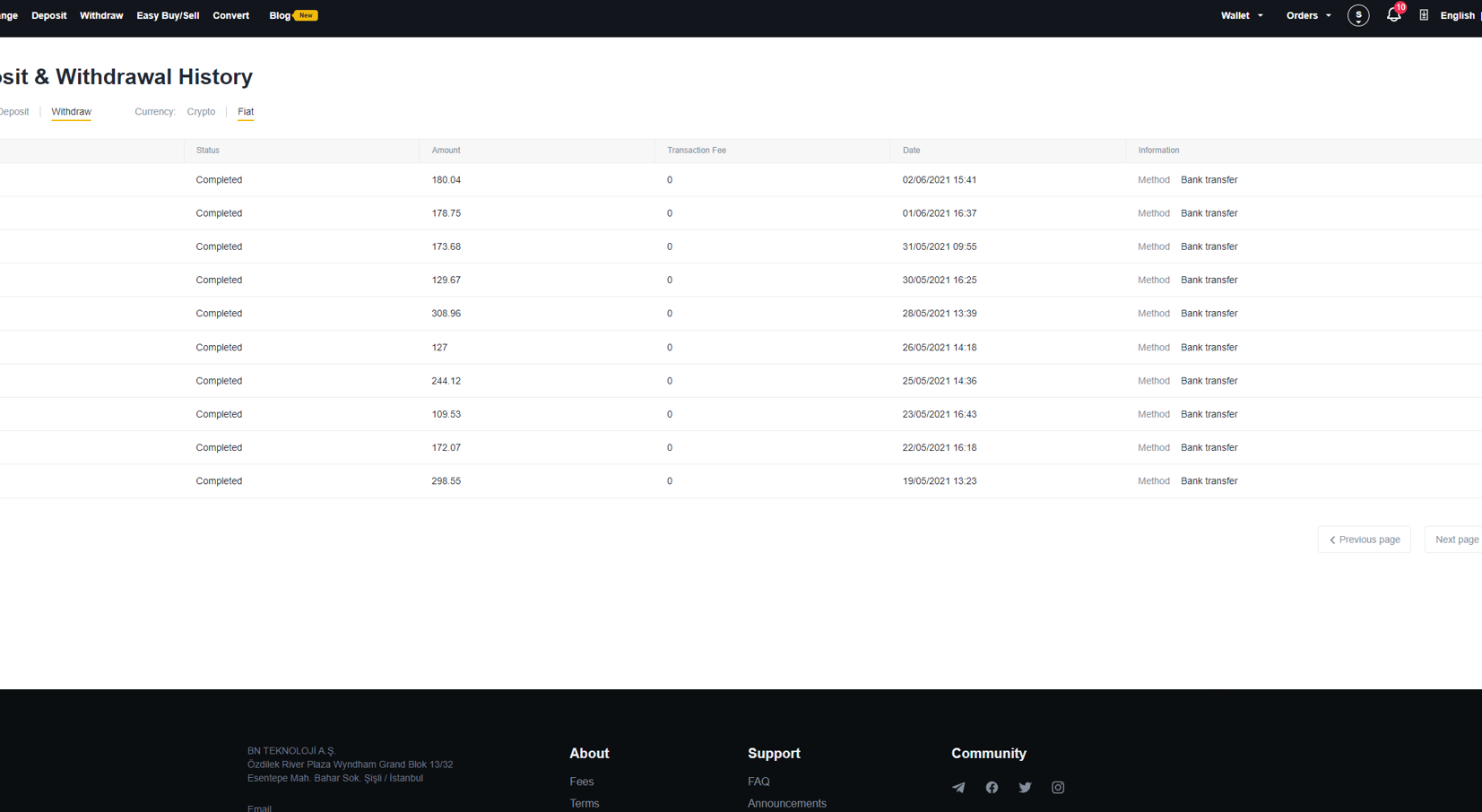
Task: Open the Instagram icon in footer
Action: [1058, 788]
